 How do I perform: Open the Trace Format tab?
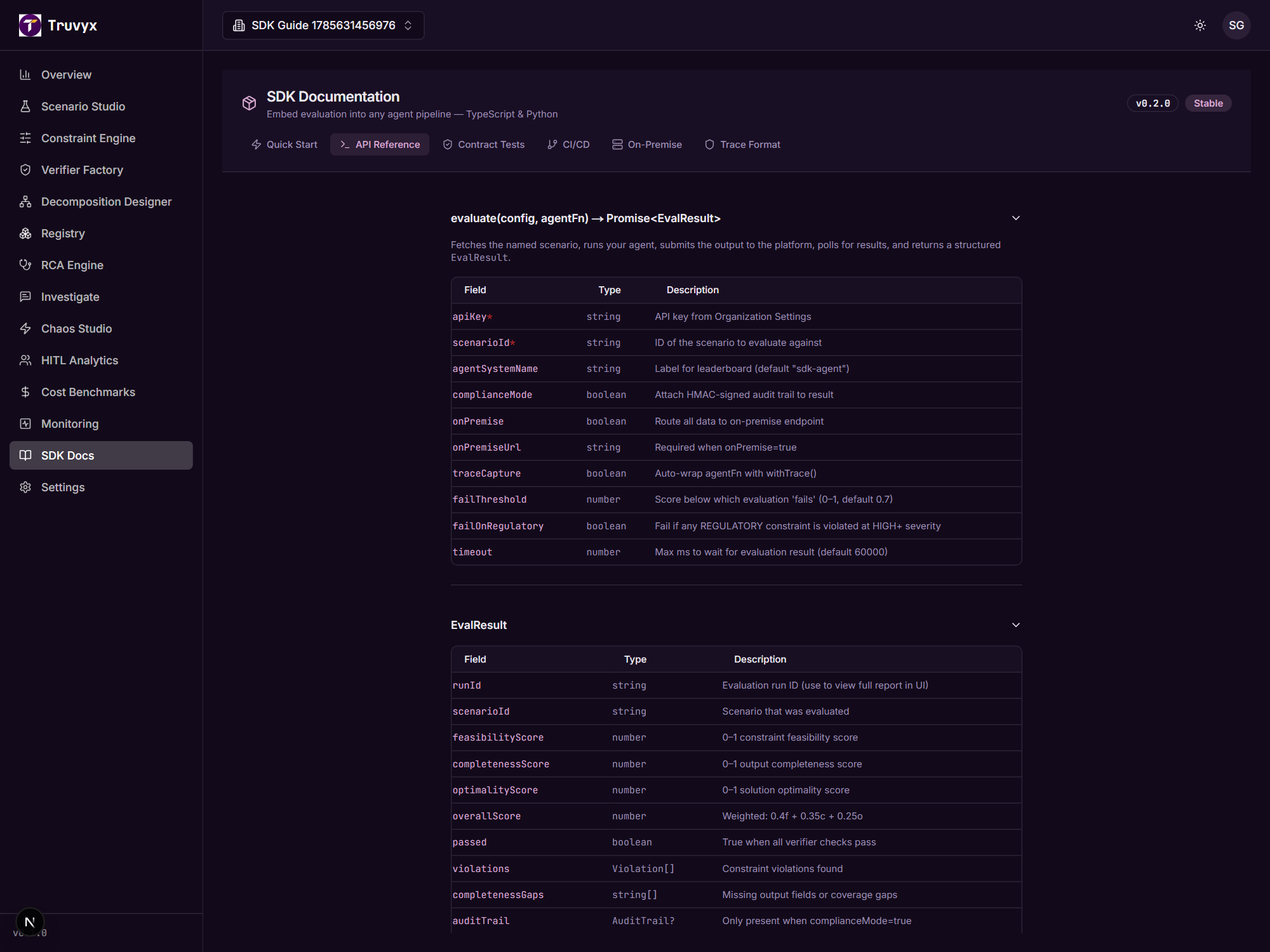click(742, 145)
